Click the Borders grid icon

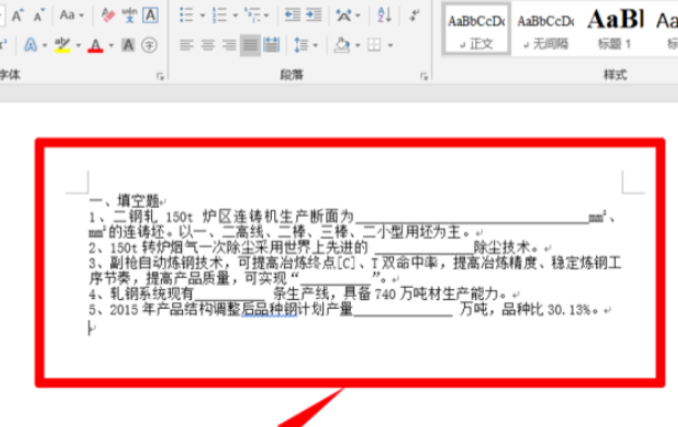(x=374, y=45)
